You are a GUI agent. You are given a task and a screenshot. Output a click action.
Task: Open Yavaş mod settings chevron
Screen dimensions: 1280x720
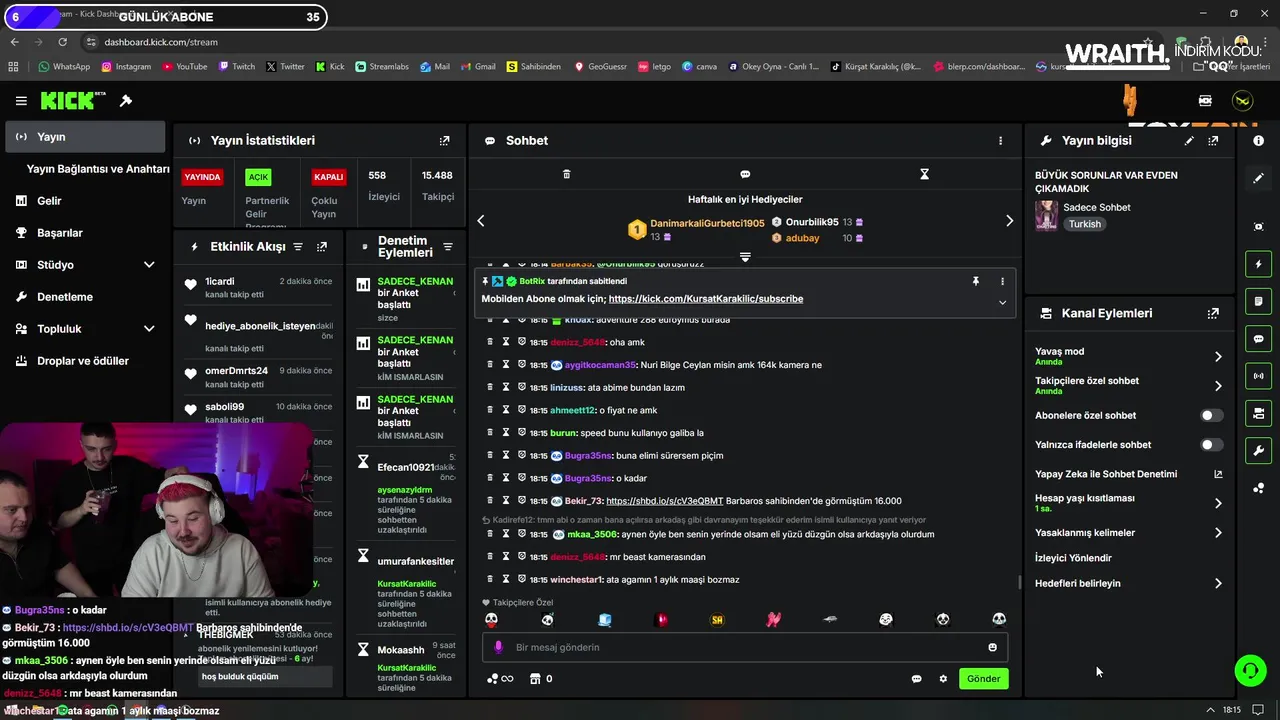1218,356
